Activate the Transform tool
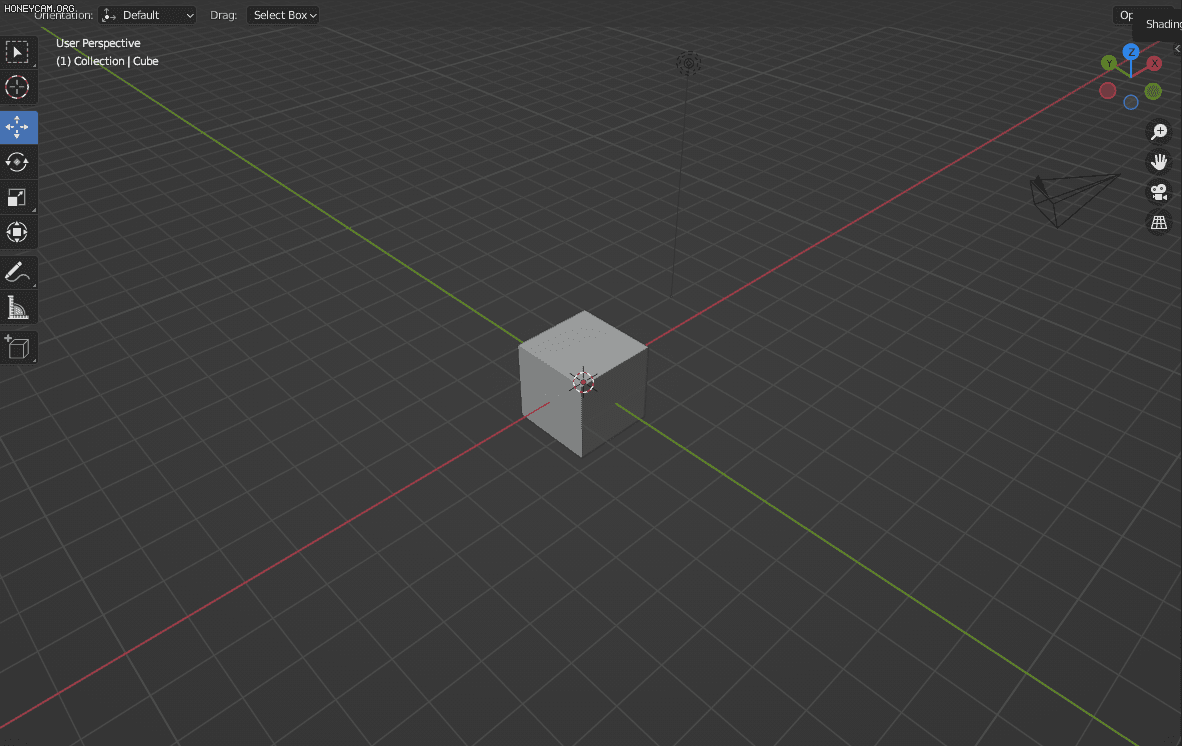Screen dimensions: 1182x746 [17, 232]
